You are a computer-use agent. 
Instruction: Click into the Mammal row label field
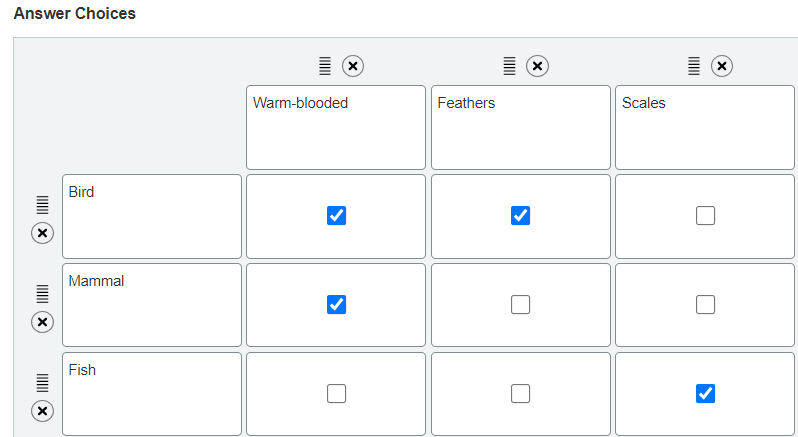point(152,305)
